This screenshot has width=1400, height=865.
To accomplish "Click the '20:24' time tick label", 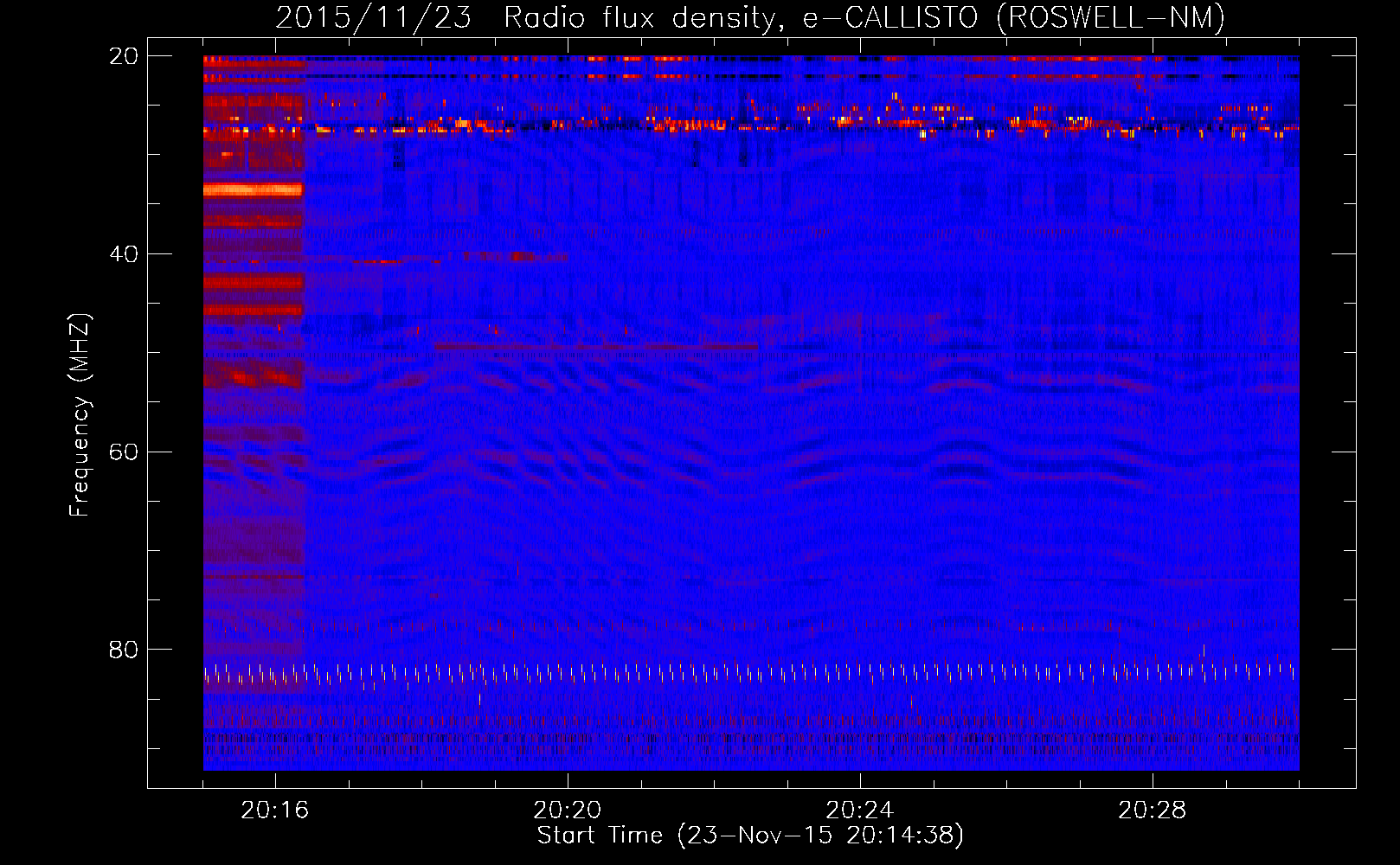I will (x=860, y=811).
